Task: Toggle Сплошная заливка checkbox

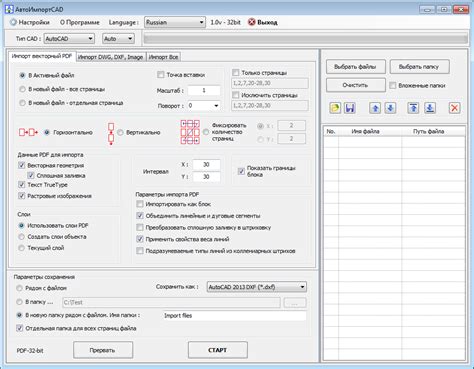Action: coord(31,175)
